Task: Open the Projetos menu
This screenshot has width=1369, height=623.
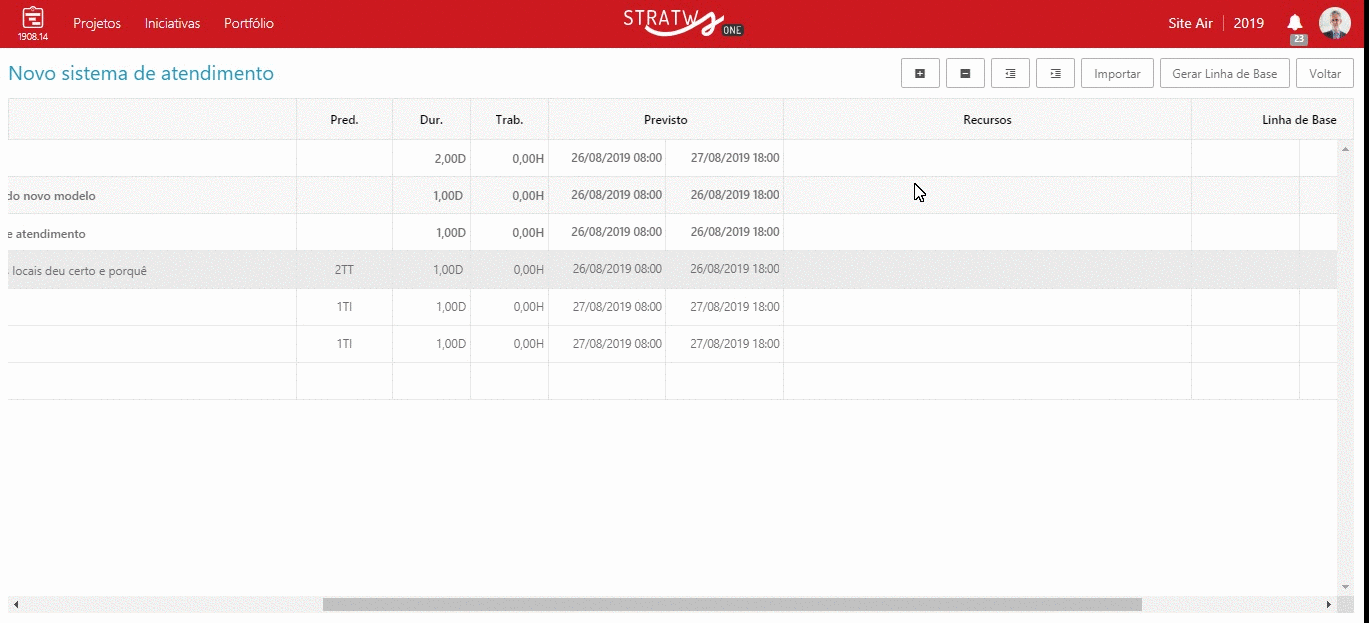Action: 97,23
